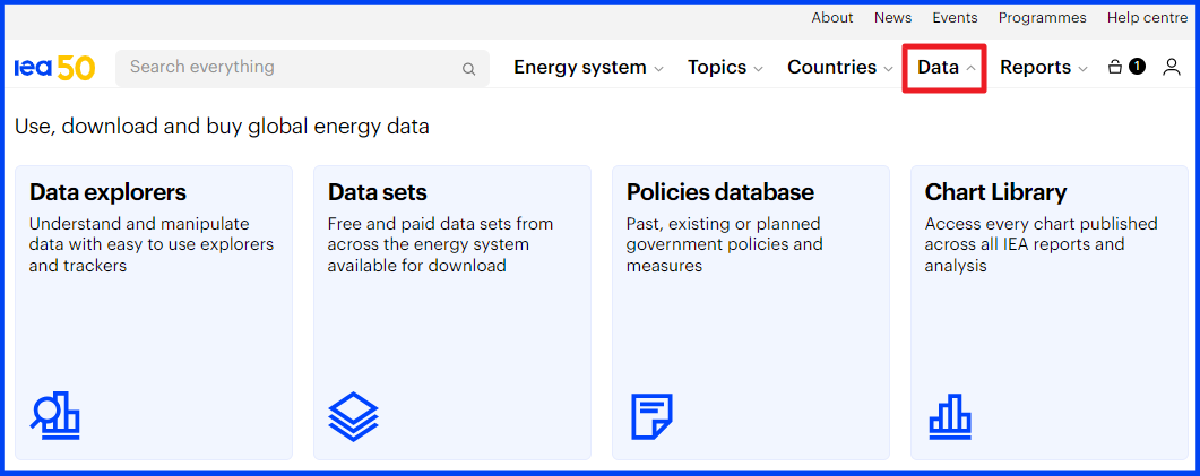The width and height of the screenshot is (1200, 476).
Task: Click the Chart Library bar chart icon
Action: (951, 416)
